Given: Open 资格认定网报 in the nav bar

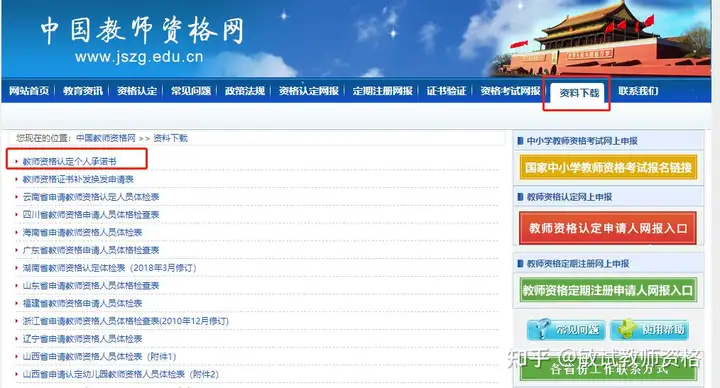Looking at the screenshot, I should coord(309,91).
